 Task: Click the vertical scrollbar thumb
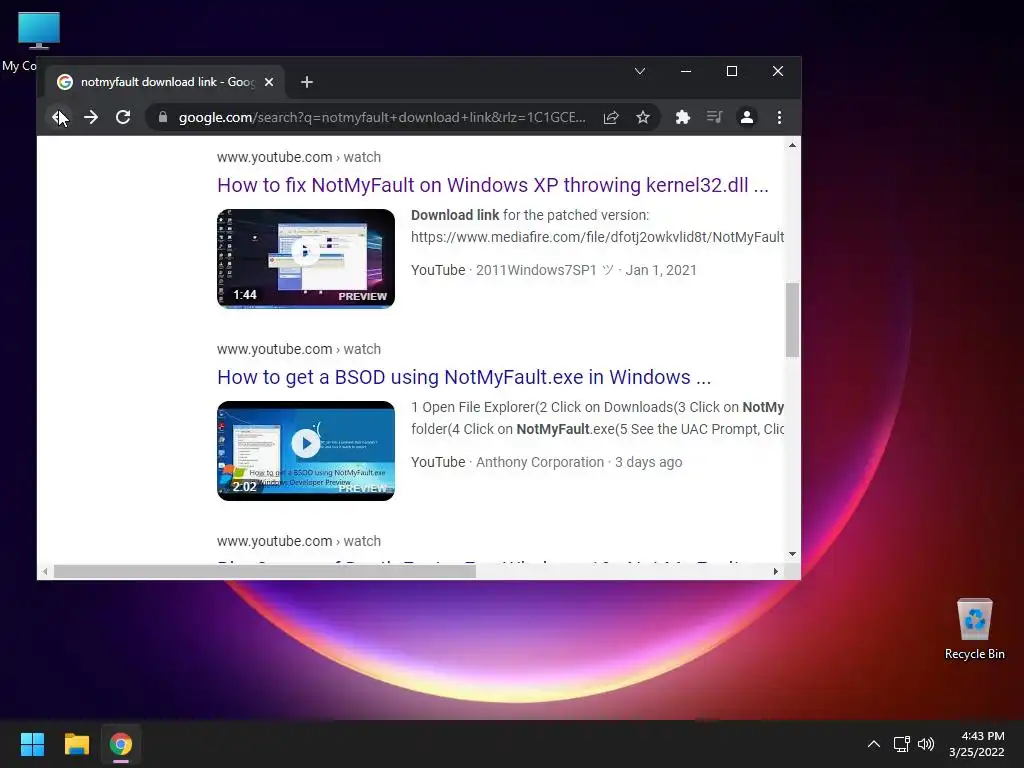(792, 320)
